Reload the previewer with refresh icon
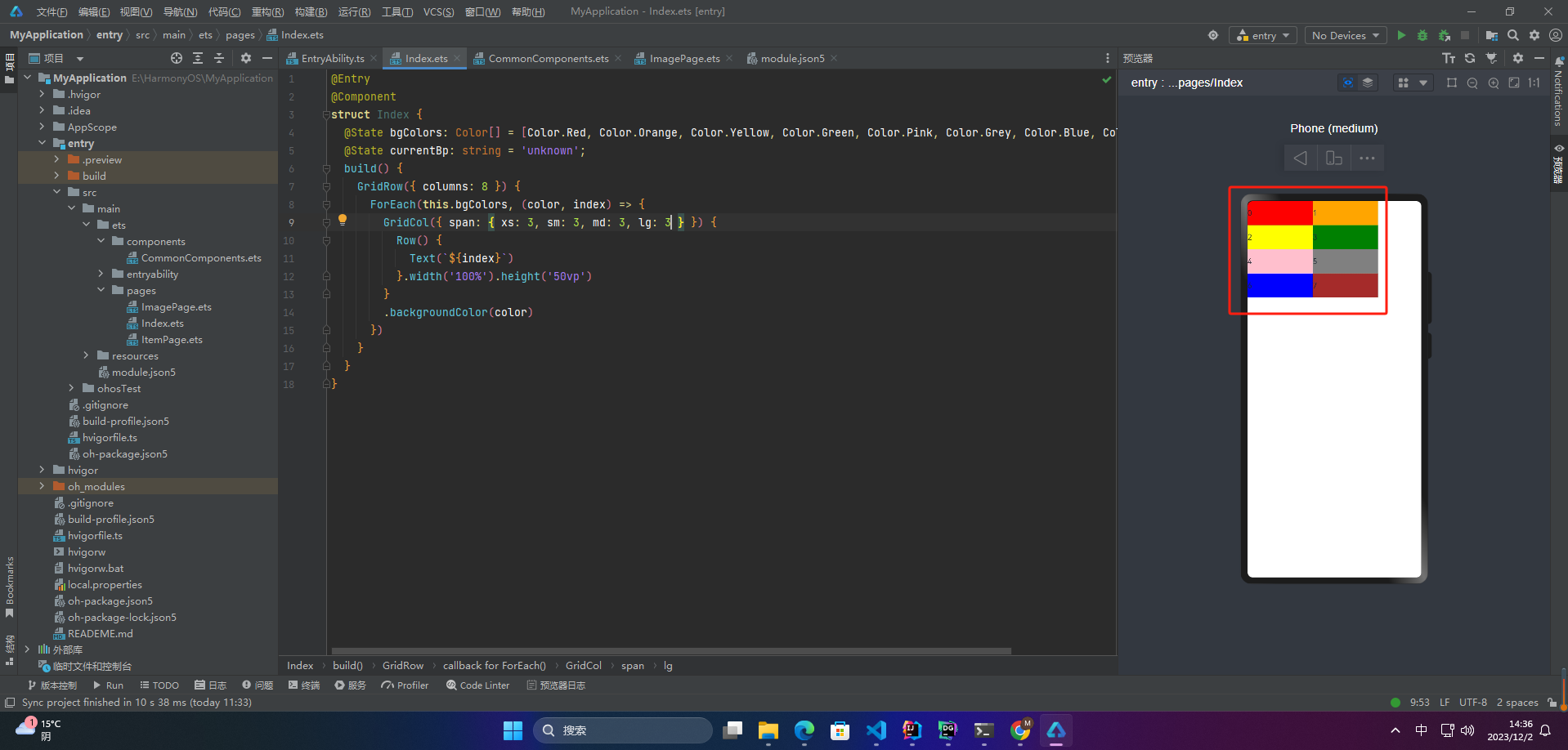The width and height of the screenshot is (1568, 750). click(1470, 58)
